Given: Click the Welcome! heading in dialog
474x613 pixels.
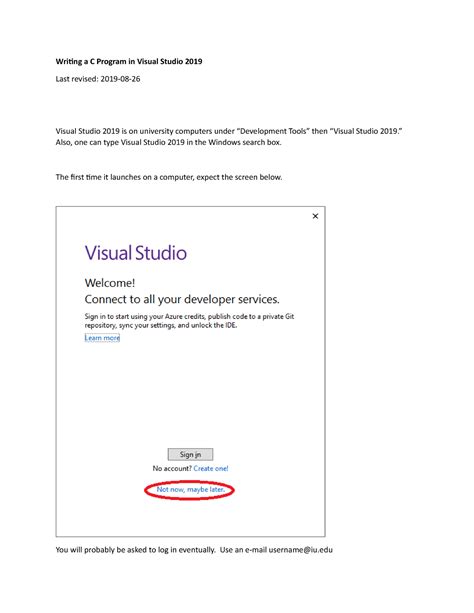Looking at the screenshot, I should [110, 283].
